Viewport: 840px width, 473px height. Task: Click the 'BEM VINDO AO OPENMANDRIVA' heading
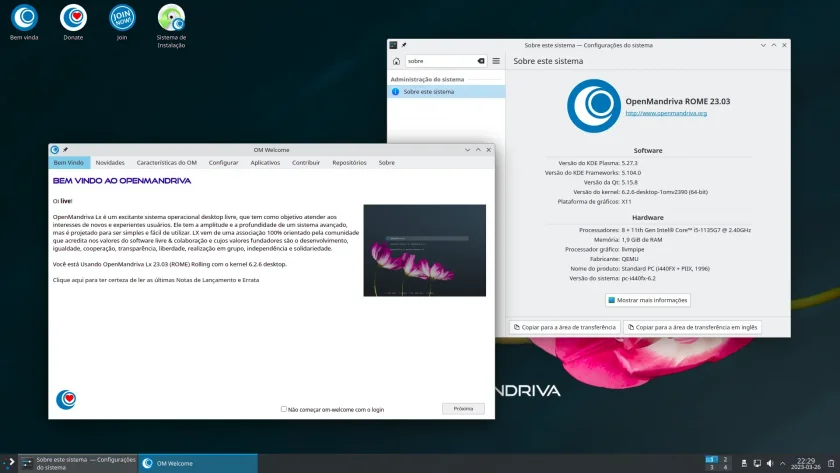coord(122,181)
